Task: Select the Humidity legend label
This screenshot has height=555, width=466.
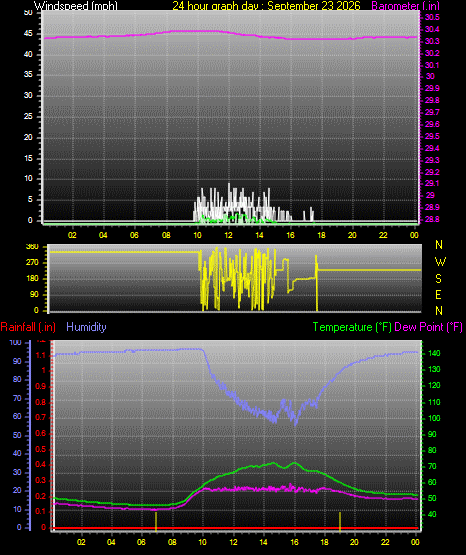Action: [86, 327]
